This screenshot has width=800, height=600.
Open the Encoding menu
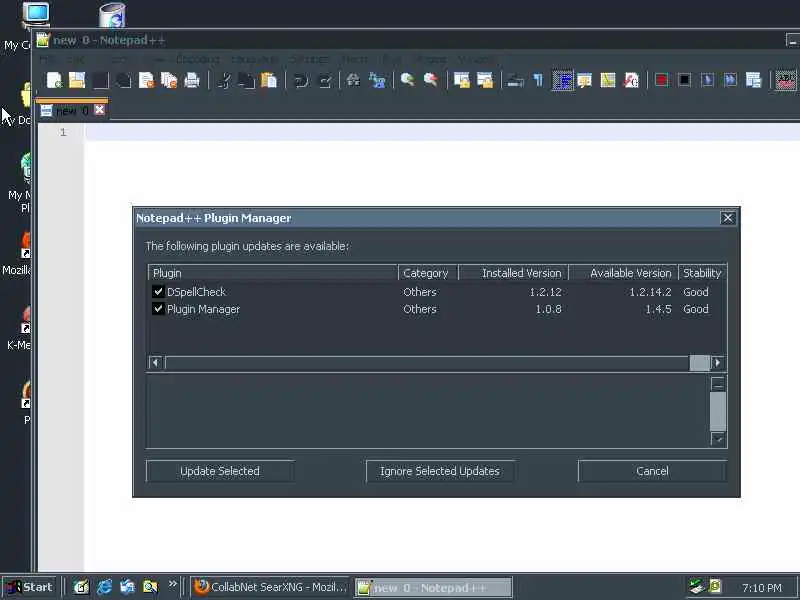point(197,59)
